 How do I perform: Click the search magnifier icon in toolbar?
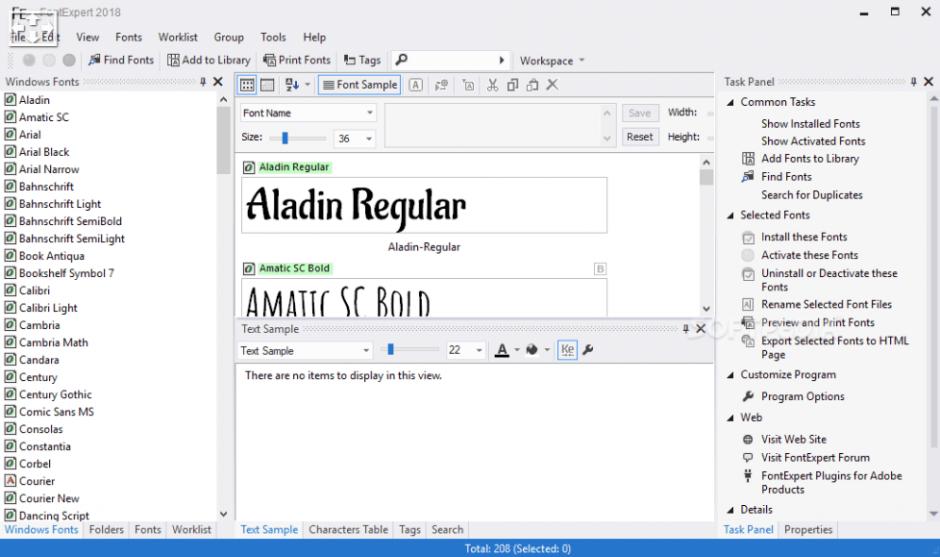pos(402,59)
